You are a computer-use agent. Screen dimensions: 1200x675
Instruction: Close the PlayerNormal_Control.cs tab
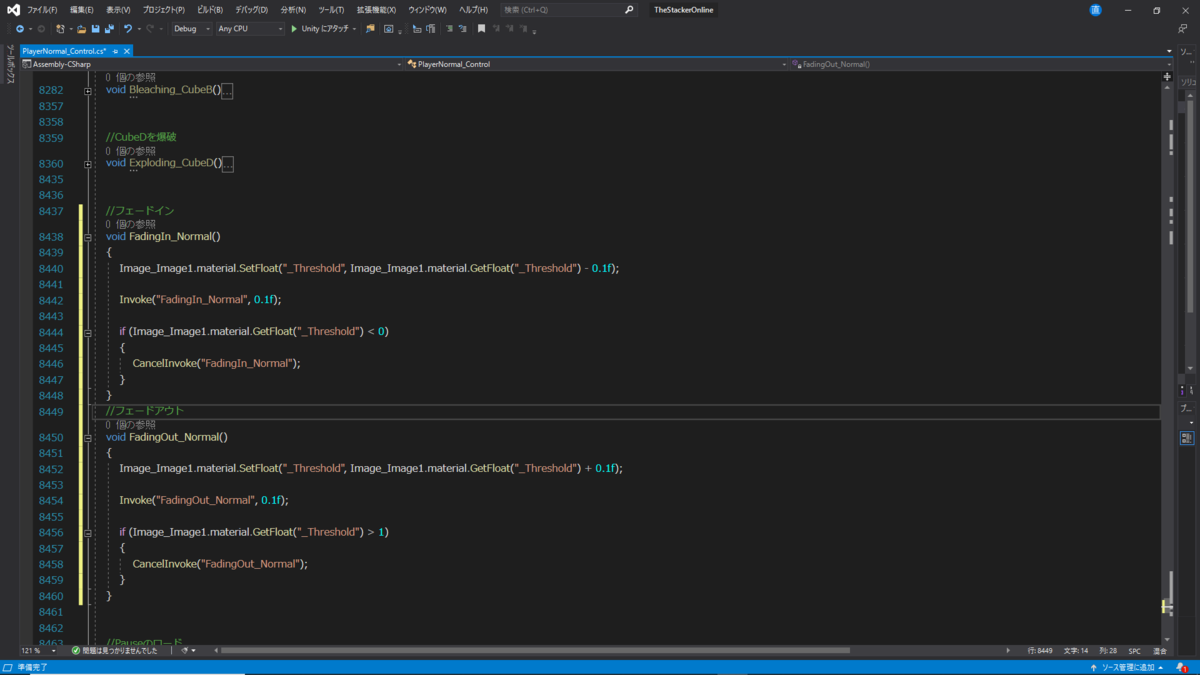pyautogui.click(x=127, y=50)
